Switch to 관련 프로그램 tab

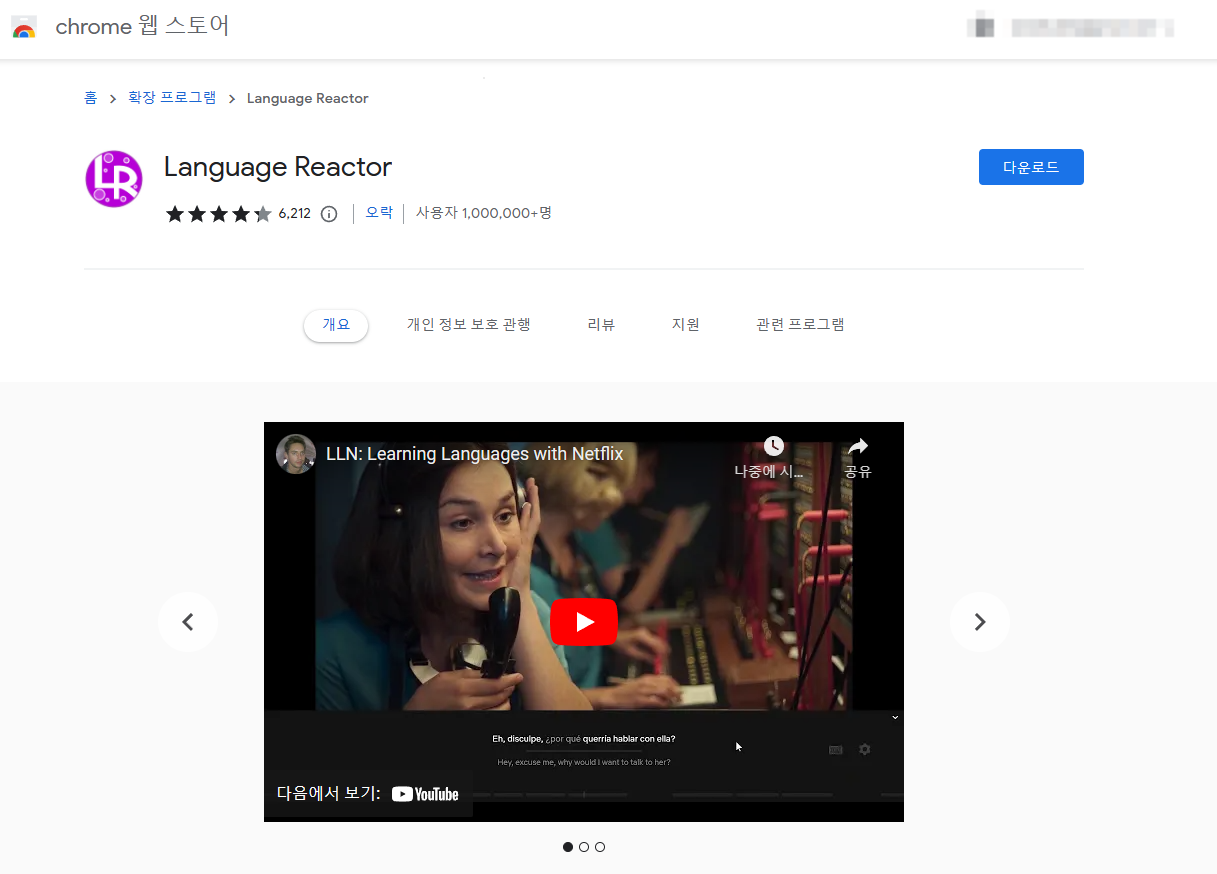(x=801, y=325)
